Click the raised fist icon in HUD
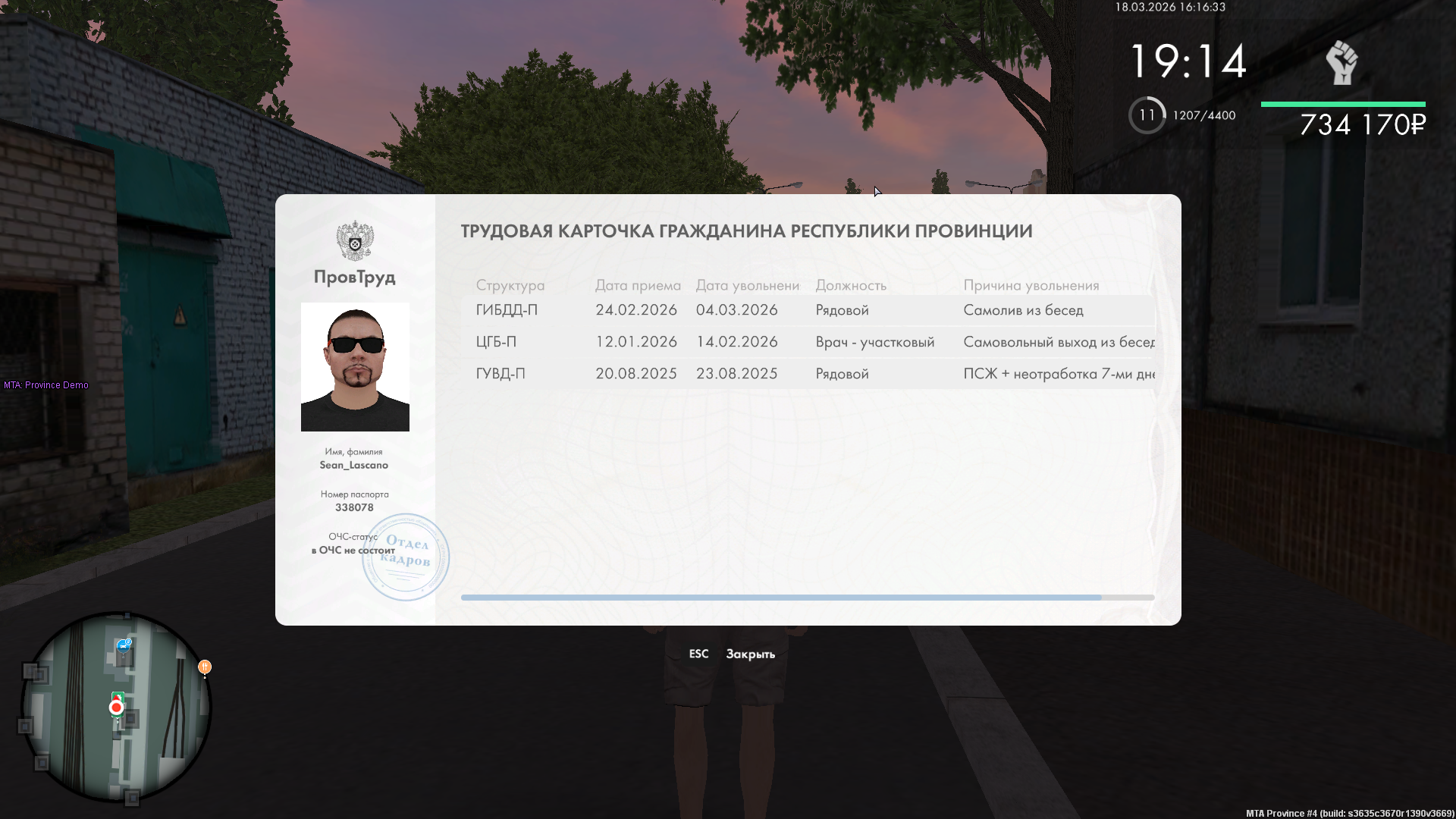This screenshot has height=819, width=1456. 1341,62
